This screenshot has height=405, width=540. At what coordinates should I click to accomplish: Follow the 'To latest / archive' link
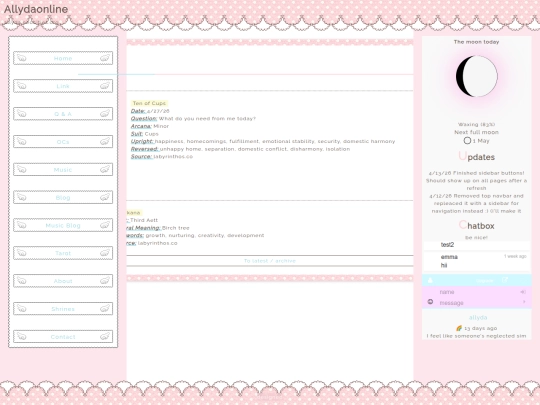(270, 261)
